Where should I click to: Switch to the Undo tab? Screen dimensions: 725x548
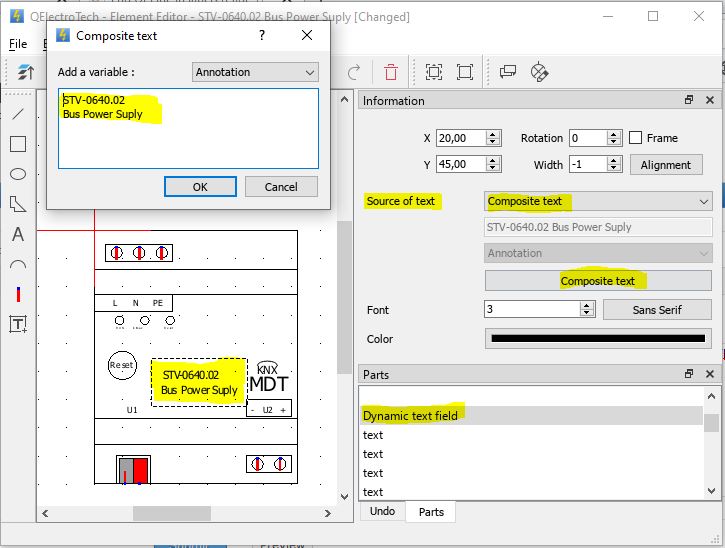[x=382, y=511]
